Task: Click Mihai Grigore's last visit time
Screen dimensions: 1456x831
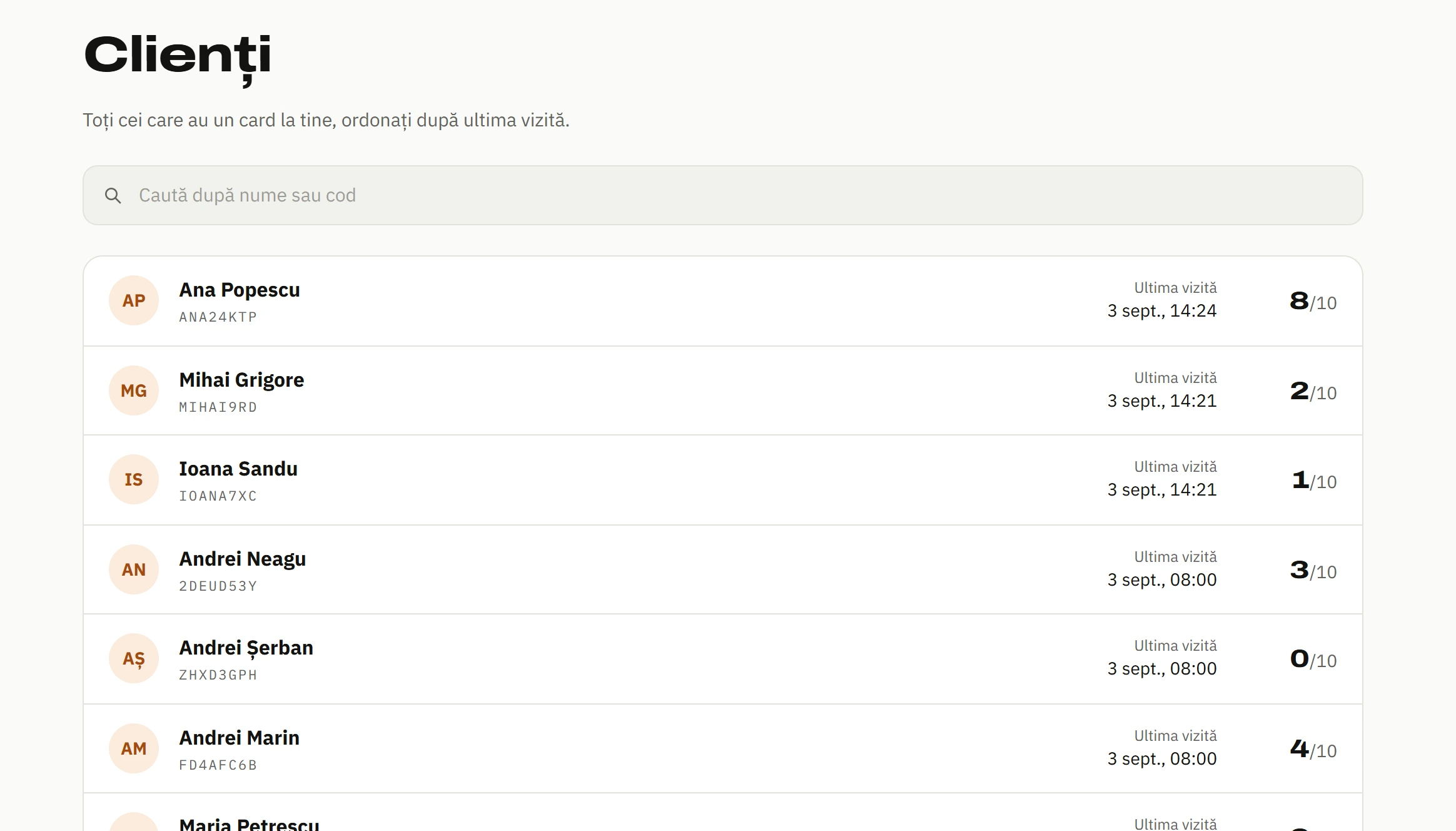Action: coord(1162,401)
